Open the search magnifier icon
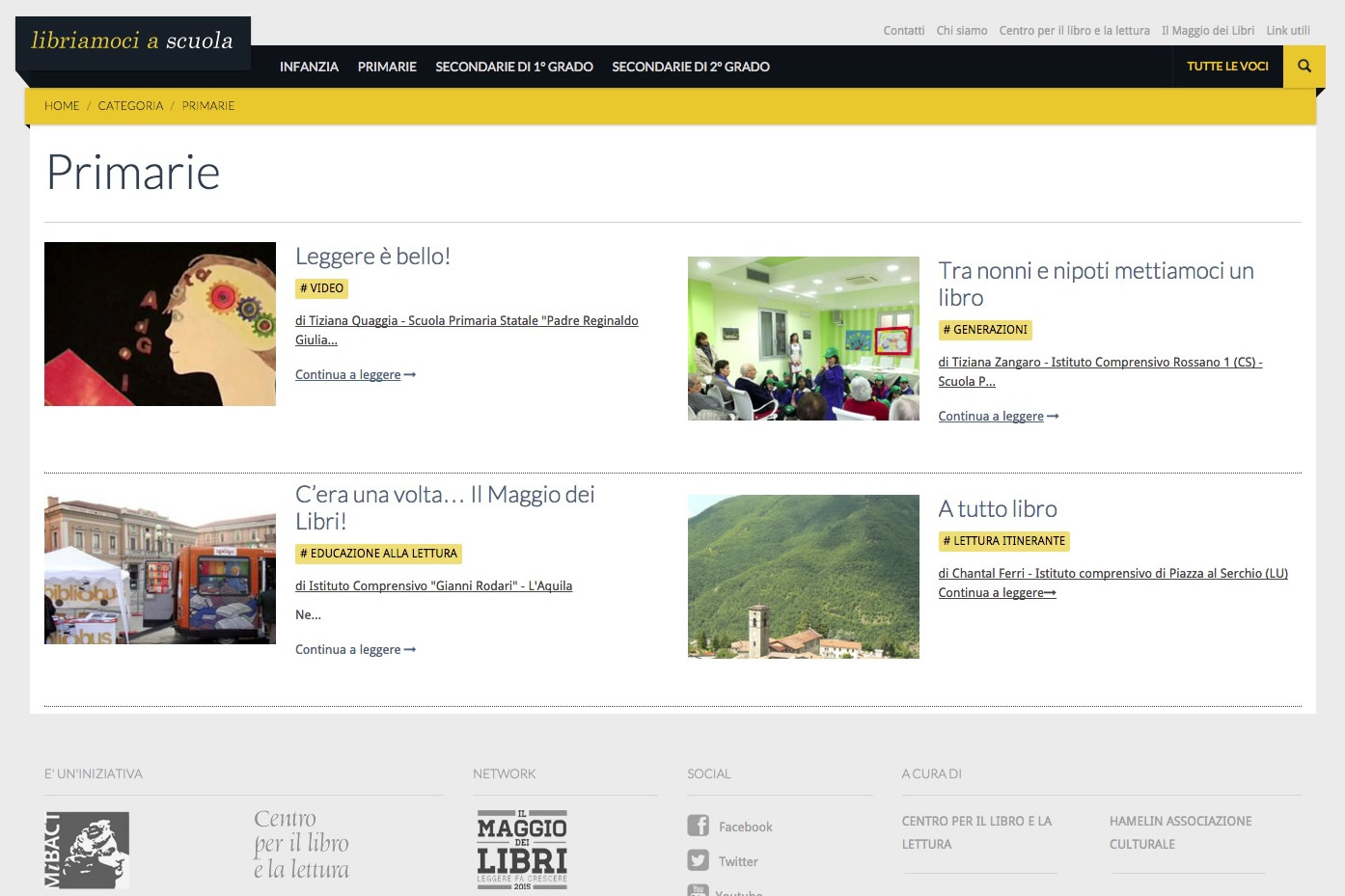The image size is (1345, 896). [1304, 67]
